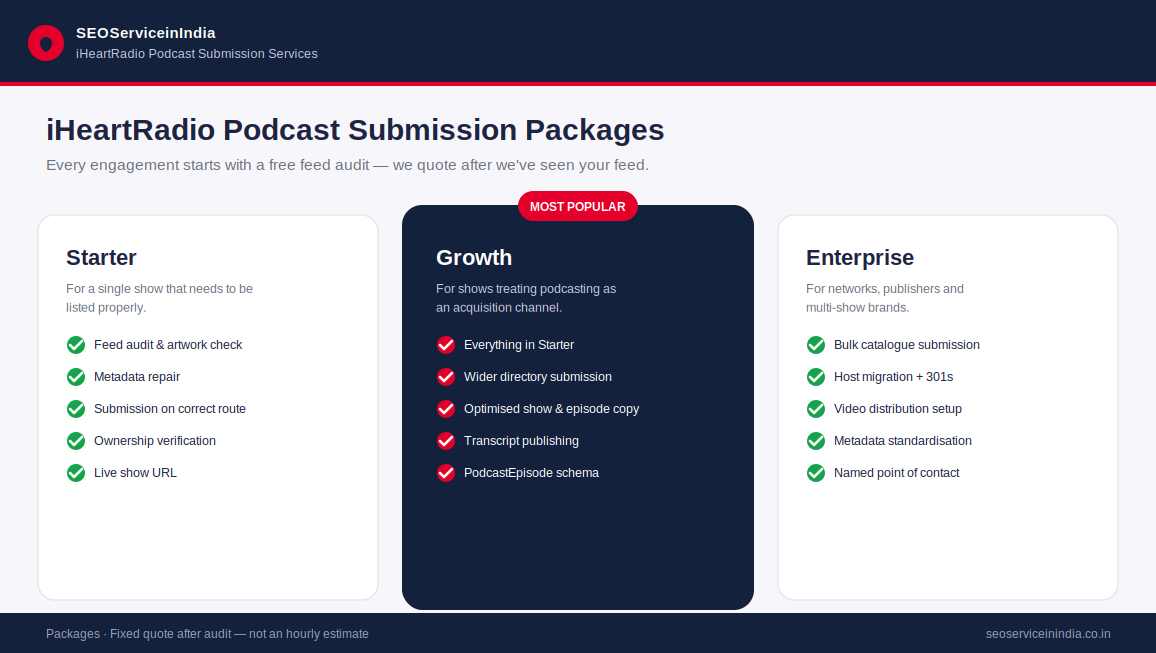1156x653 pixels.
Task: Click the text Submission on correct route
Action: [x=170, y=409]
